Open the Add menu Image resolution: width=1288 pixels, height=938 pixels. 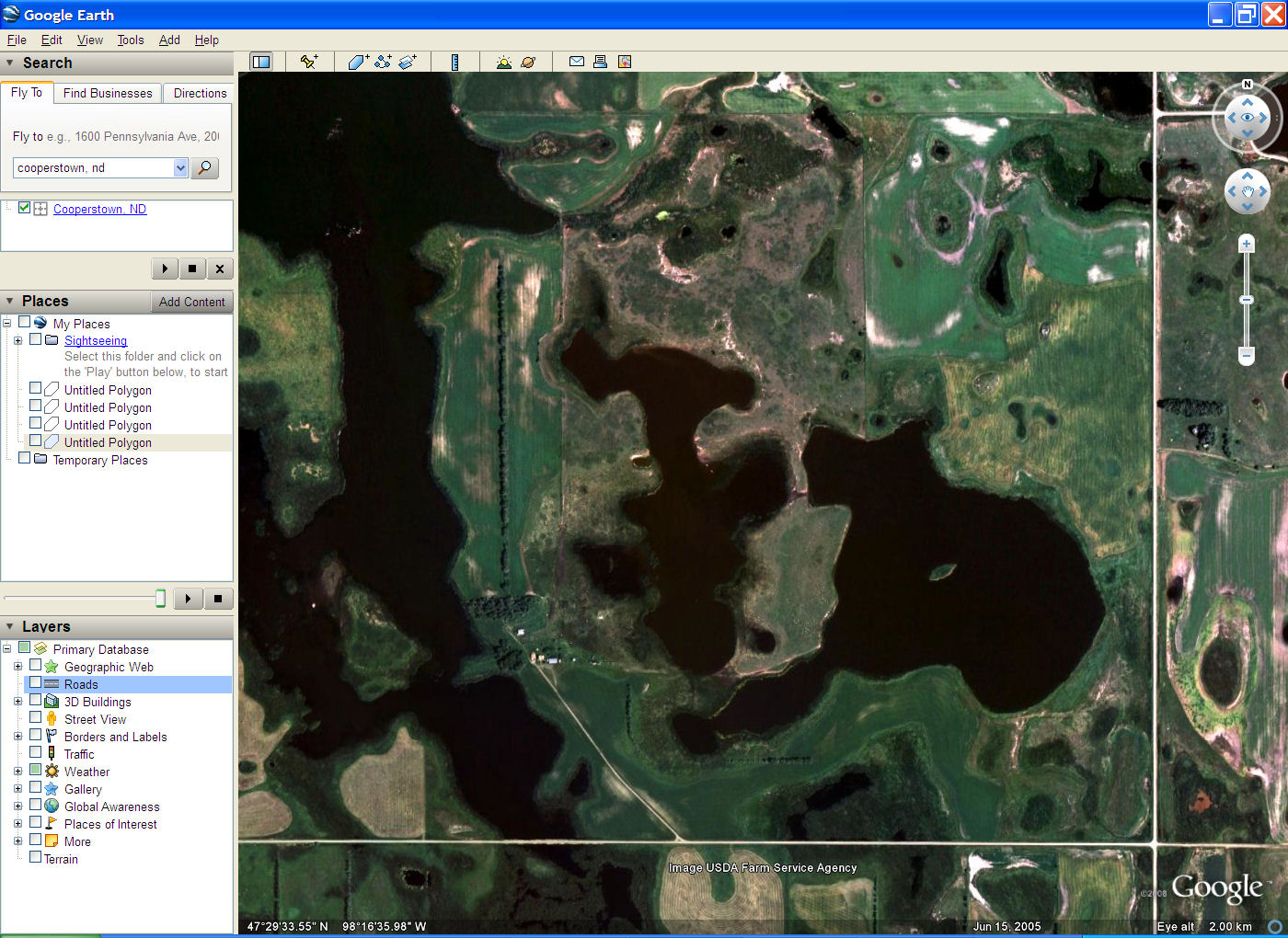169,40
